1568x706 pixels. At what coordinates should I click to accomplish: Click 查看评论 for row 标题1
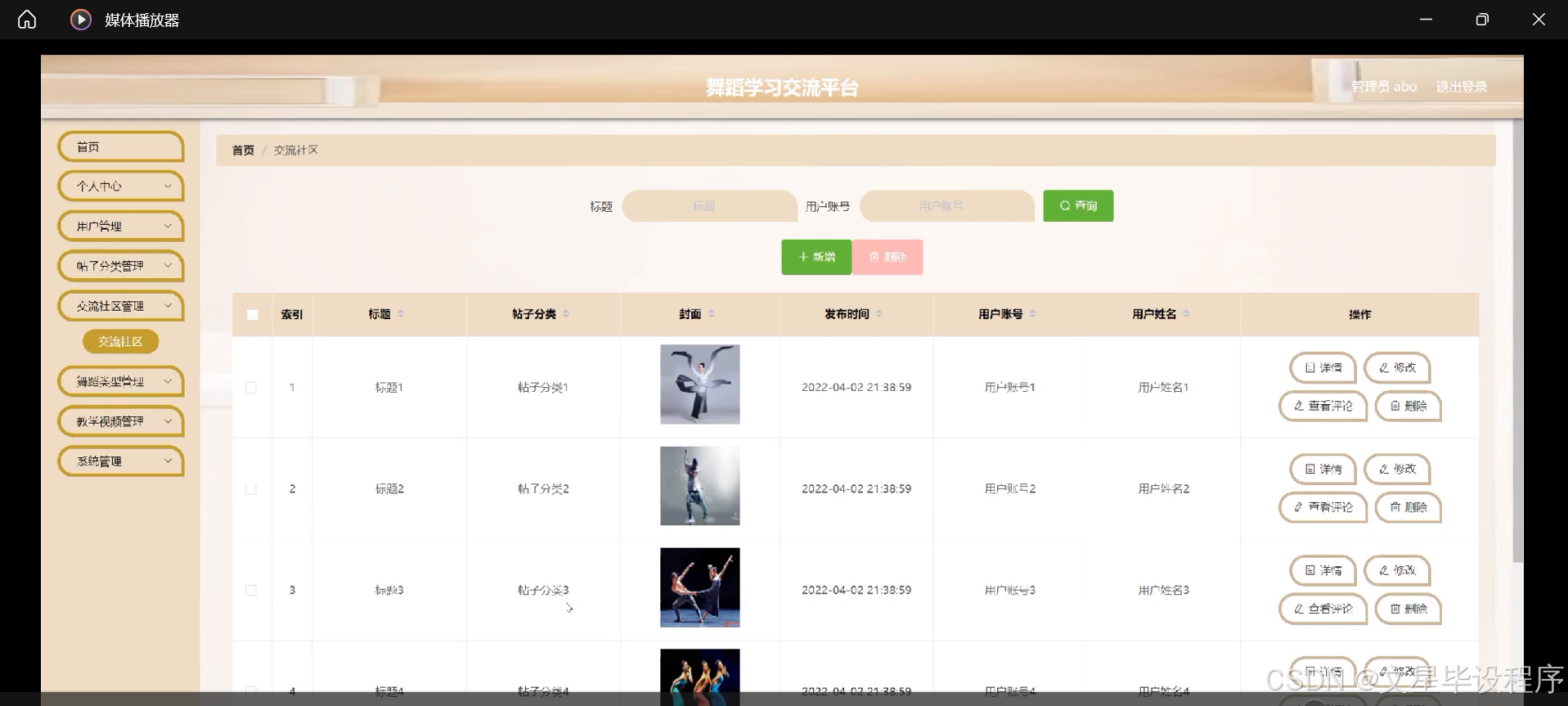(1323, 406)
